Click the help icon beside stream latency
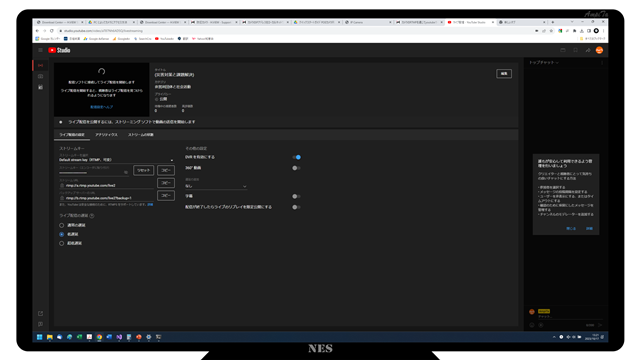 92,216
